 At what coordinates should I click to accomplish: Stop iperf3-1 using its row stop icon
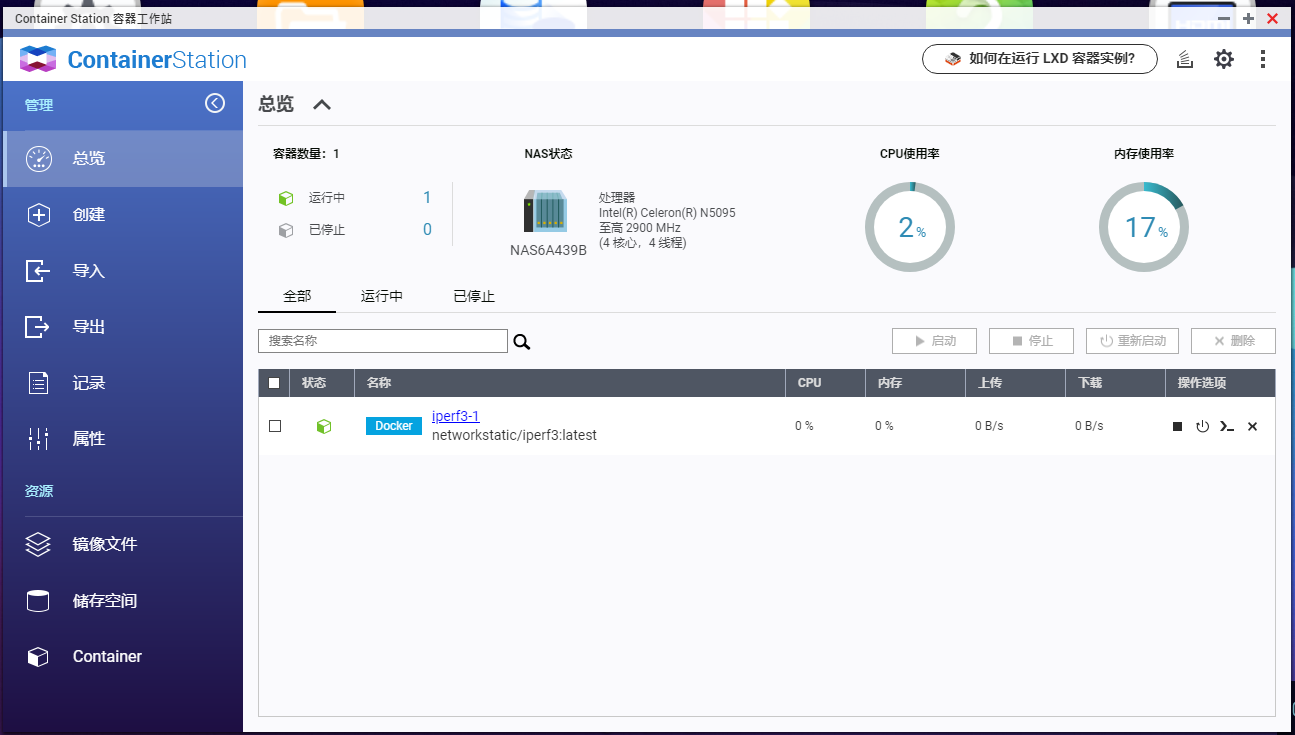pos(1177,426)
